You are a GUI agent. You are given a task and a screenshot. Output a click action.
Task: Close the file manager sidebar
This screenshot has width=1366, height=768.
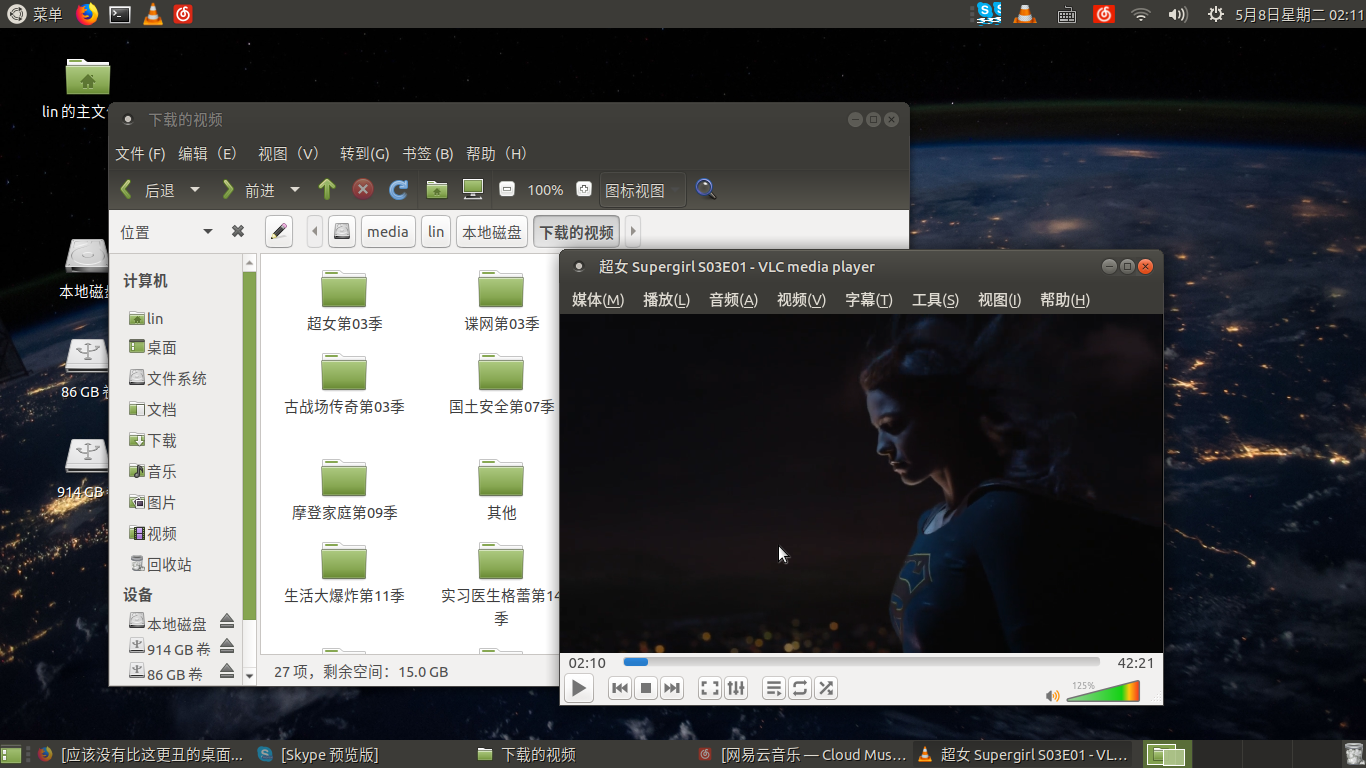[238, 231]
